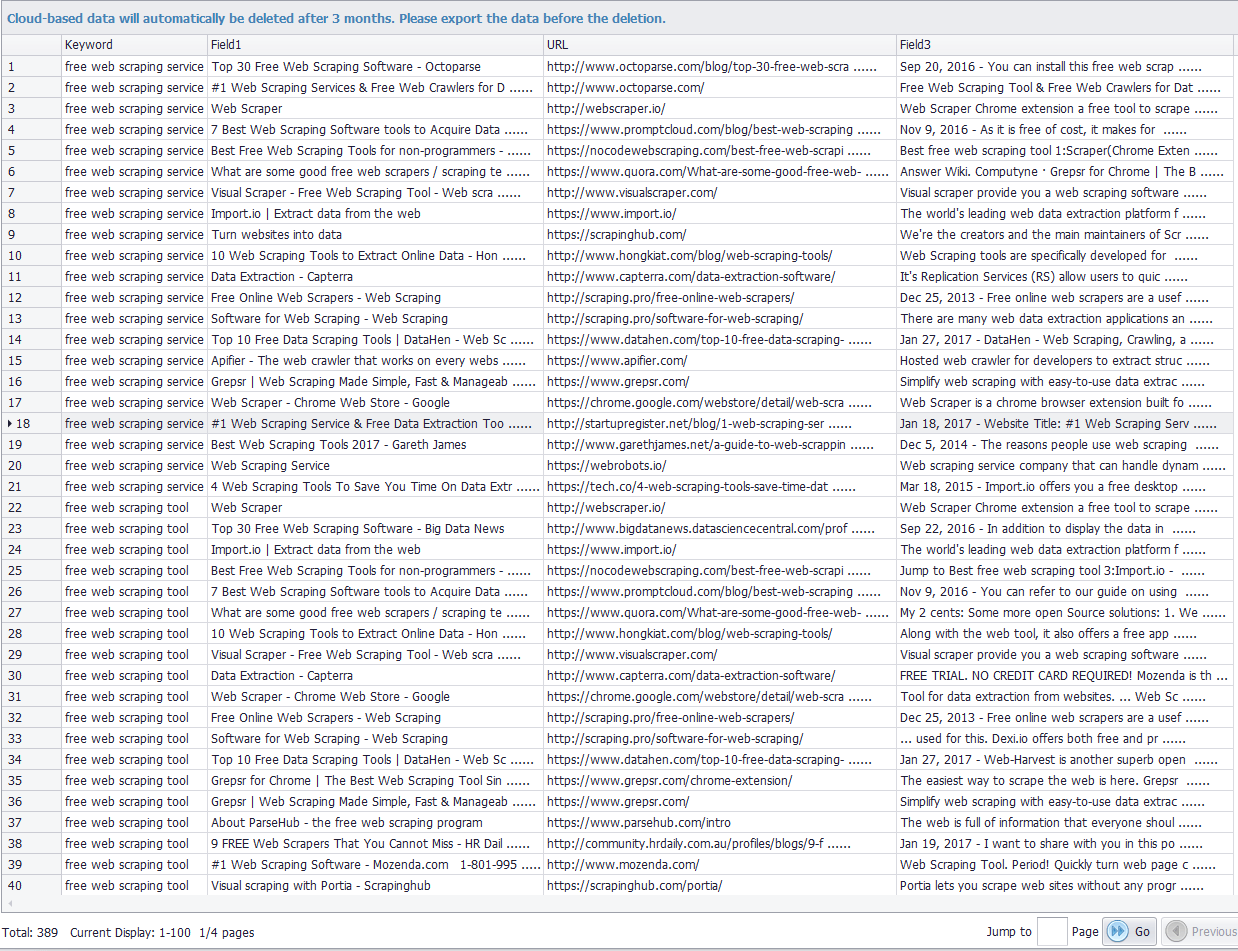
Task: Click the Field3 column header
Action: [x=1067, y=45]
